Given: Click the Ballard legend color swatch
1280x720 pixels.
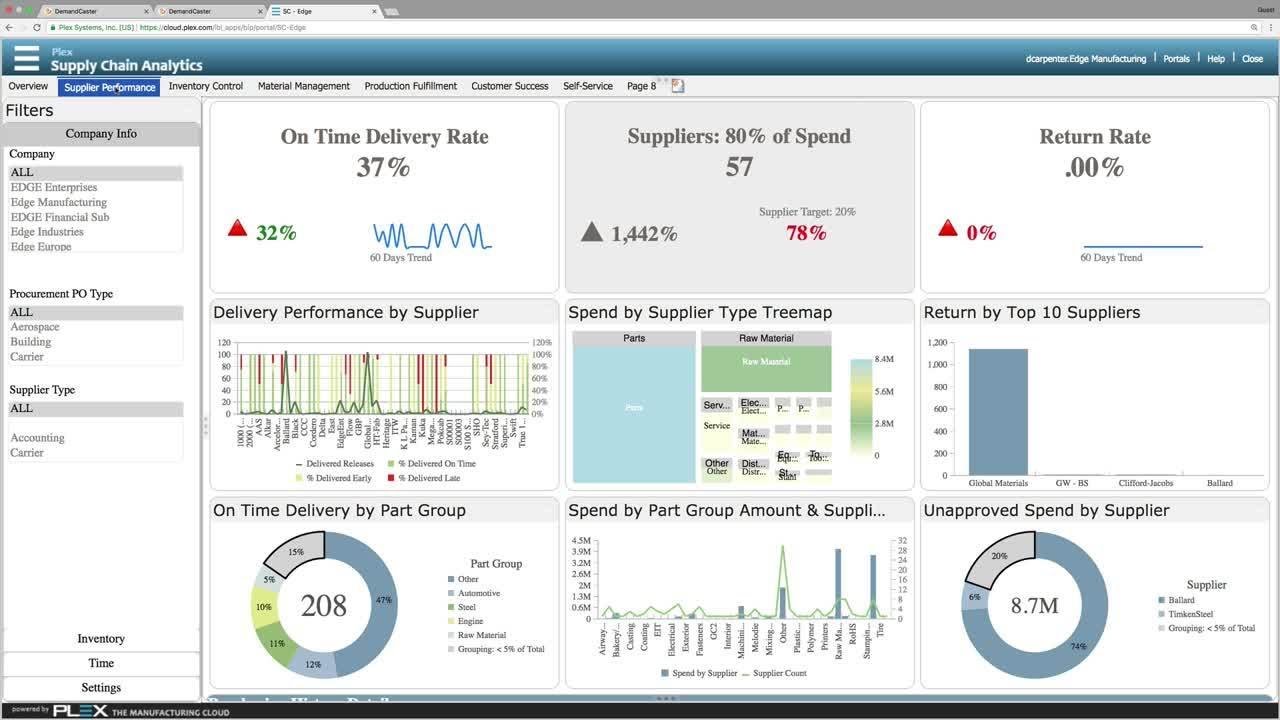Looking at the screenshot, I should pos(1160,600).
